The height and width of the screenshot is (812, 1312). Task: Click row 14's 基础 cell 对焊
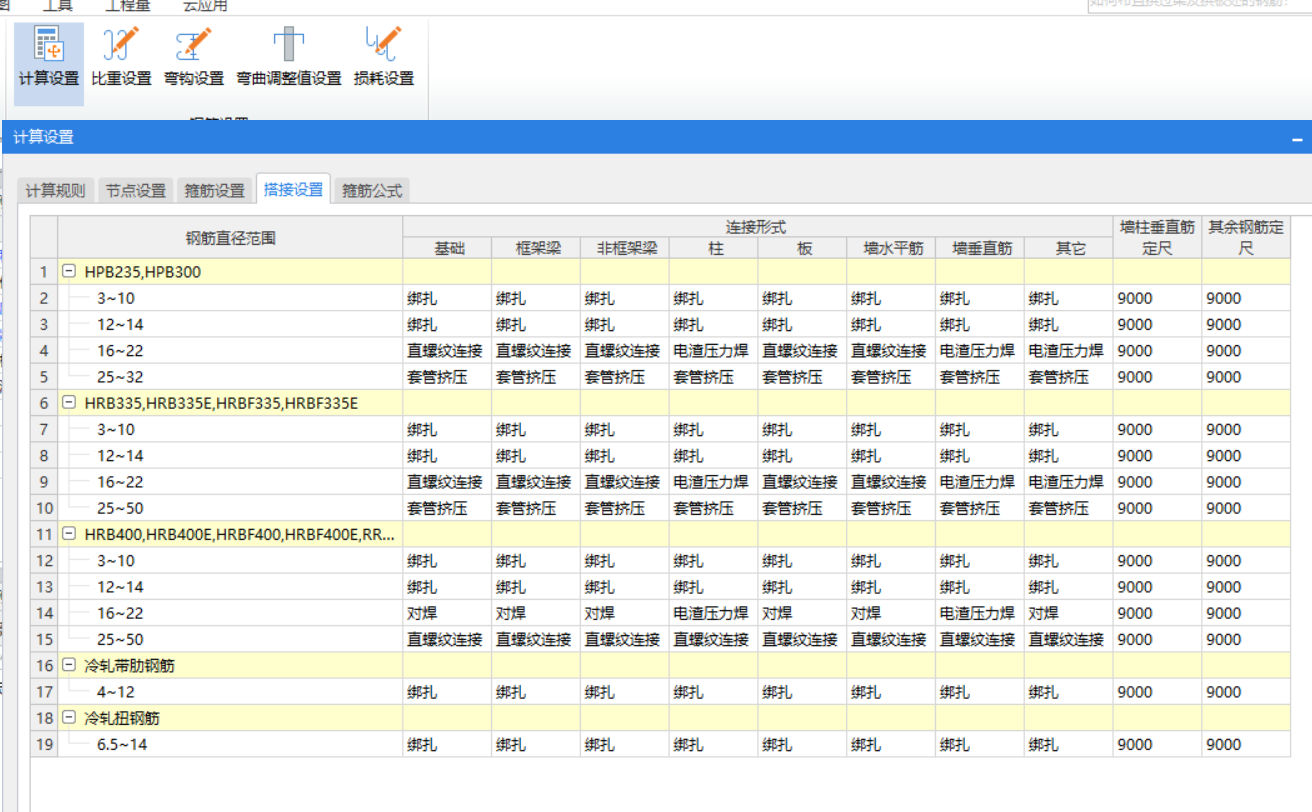point(447,613)
